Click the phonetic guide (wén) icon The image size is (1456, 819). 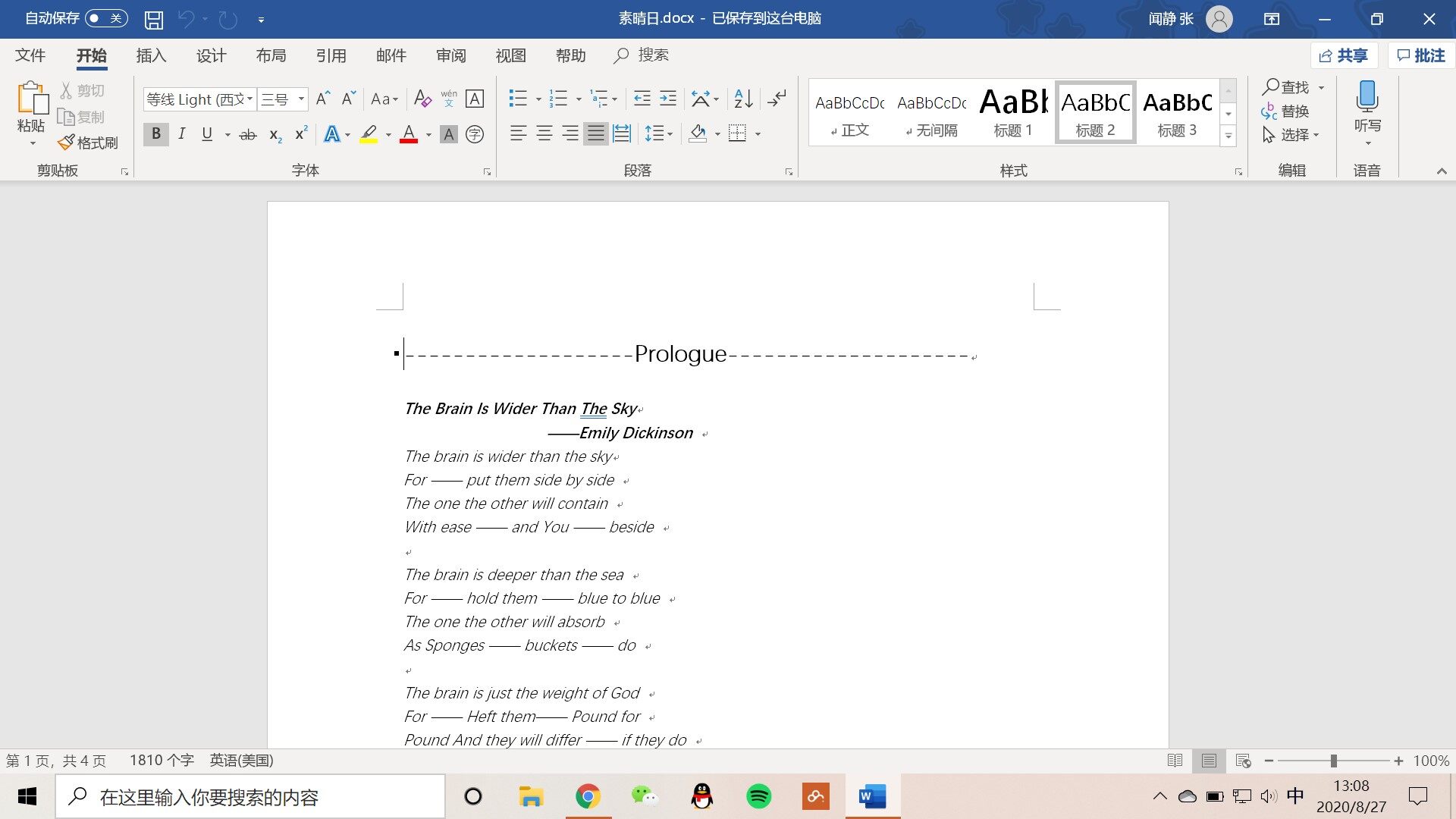[449, 99]
